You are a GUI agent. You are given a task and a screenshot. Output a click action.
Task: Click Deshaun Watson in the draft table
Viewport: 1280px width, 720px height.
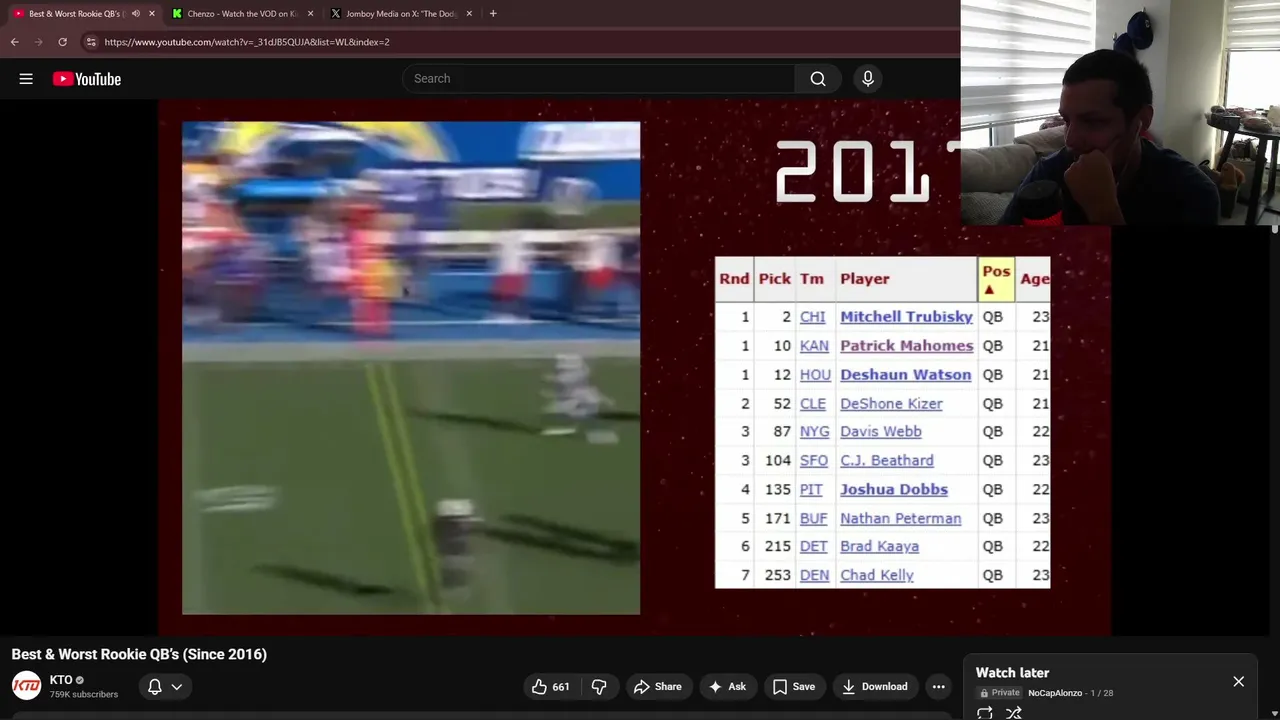tap(905, 375)
